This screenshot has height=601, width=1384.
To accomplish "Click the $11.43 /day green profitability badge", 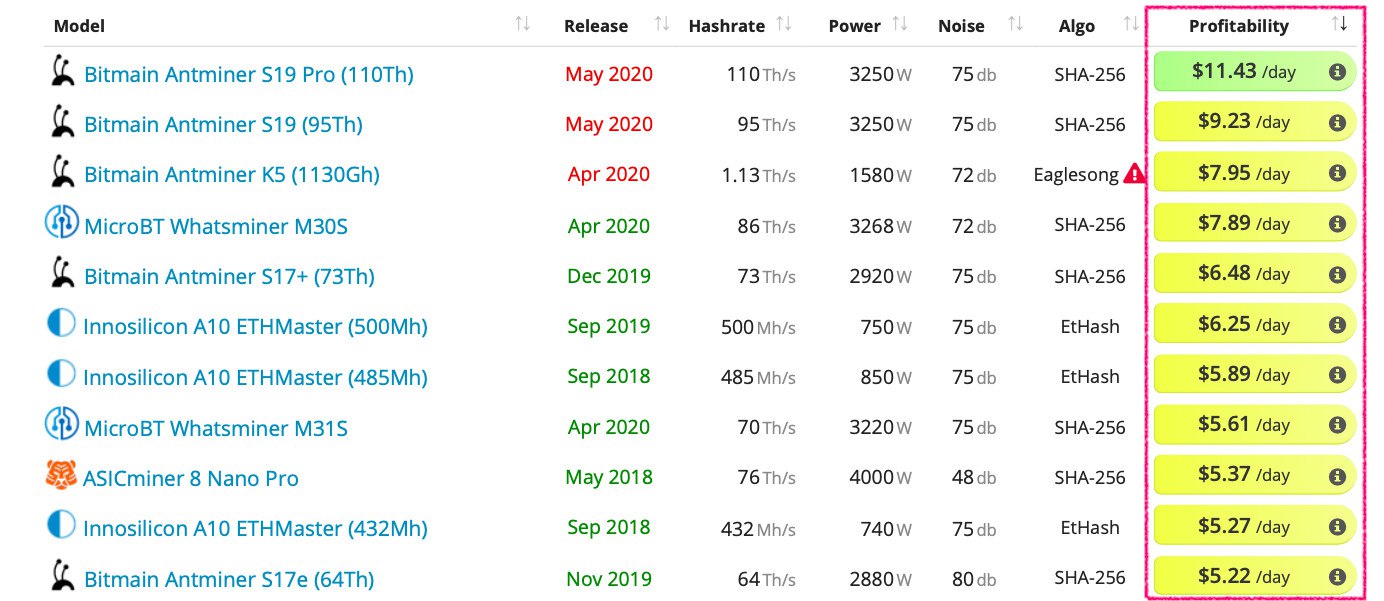I will (1255, 72).
